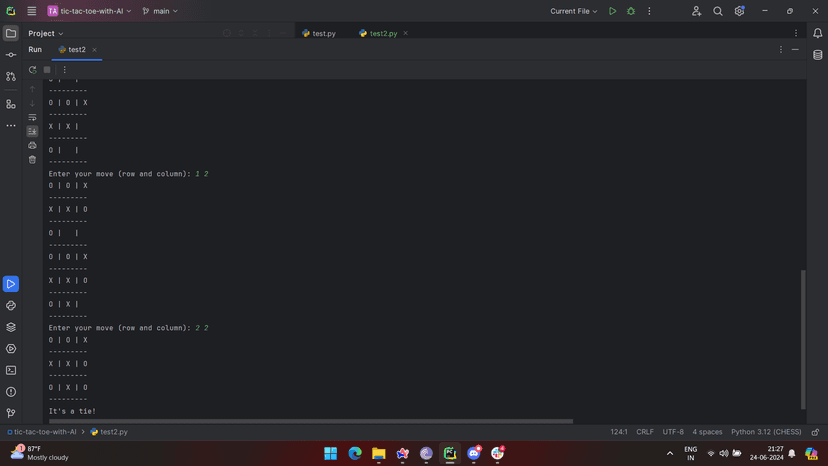
Task: Open the Terminal tool window
Action: (x=11, y=370)
